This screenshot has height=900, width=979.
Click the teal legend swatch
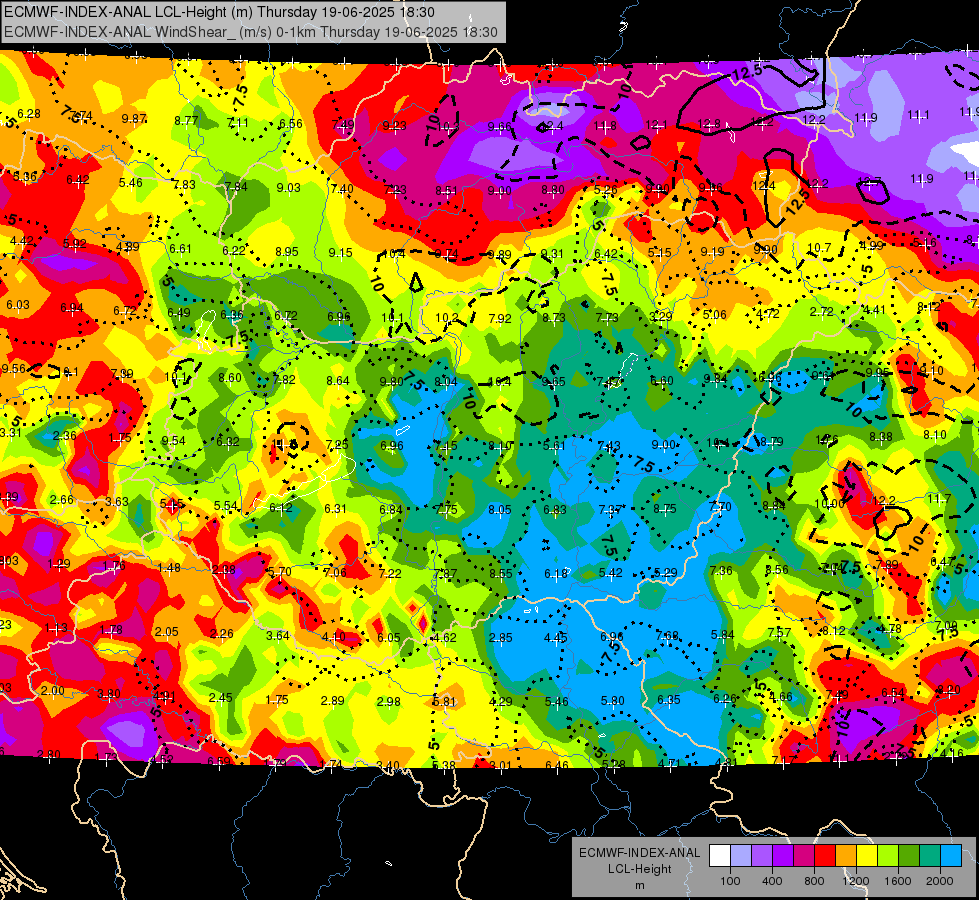point(930,856)
